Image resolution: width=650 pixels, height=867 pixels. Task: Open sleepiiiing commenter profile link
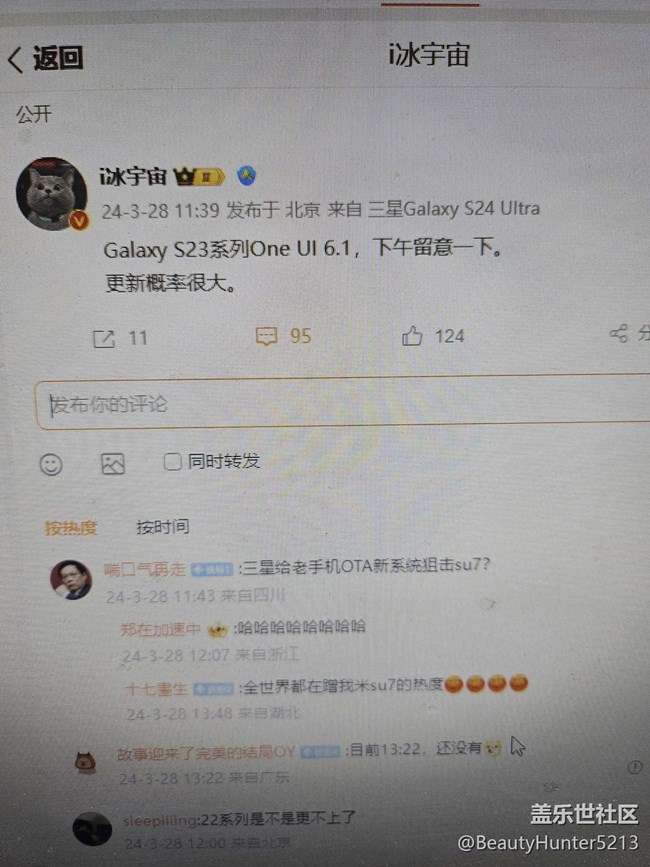coord(160,821)
